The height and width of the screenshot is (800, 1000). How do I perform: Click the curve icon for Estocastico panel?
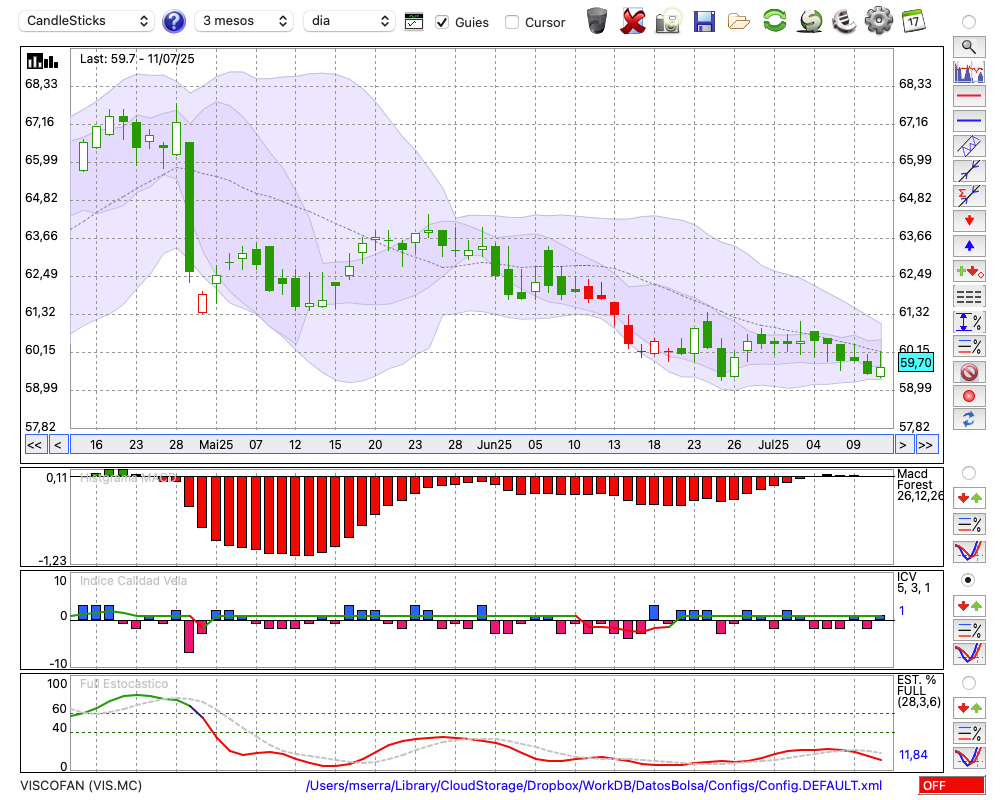coord(969,757)
